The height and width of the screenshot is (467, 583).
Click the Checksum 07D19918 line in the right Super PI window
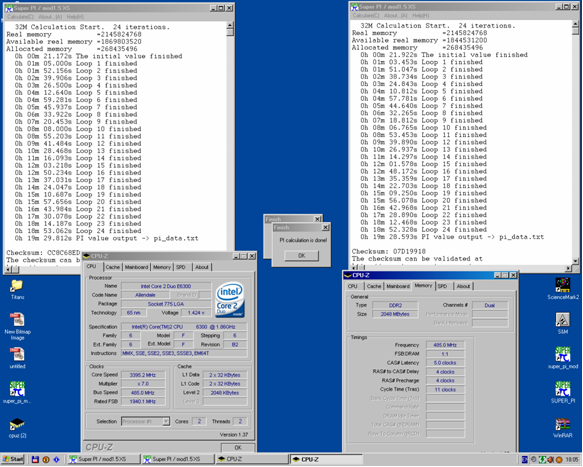click(x=389, y=251)
